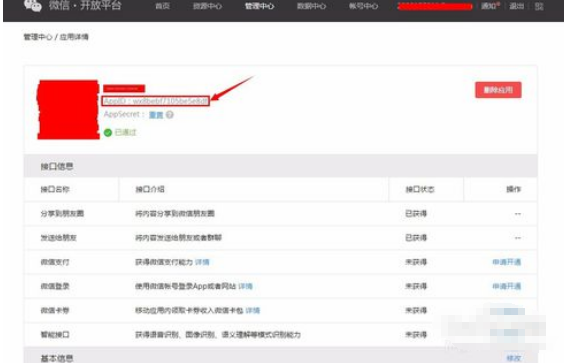
Task: Click 未获得 status in 微信支付 row
Action: pos(416,262)
